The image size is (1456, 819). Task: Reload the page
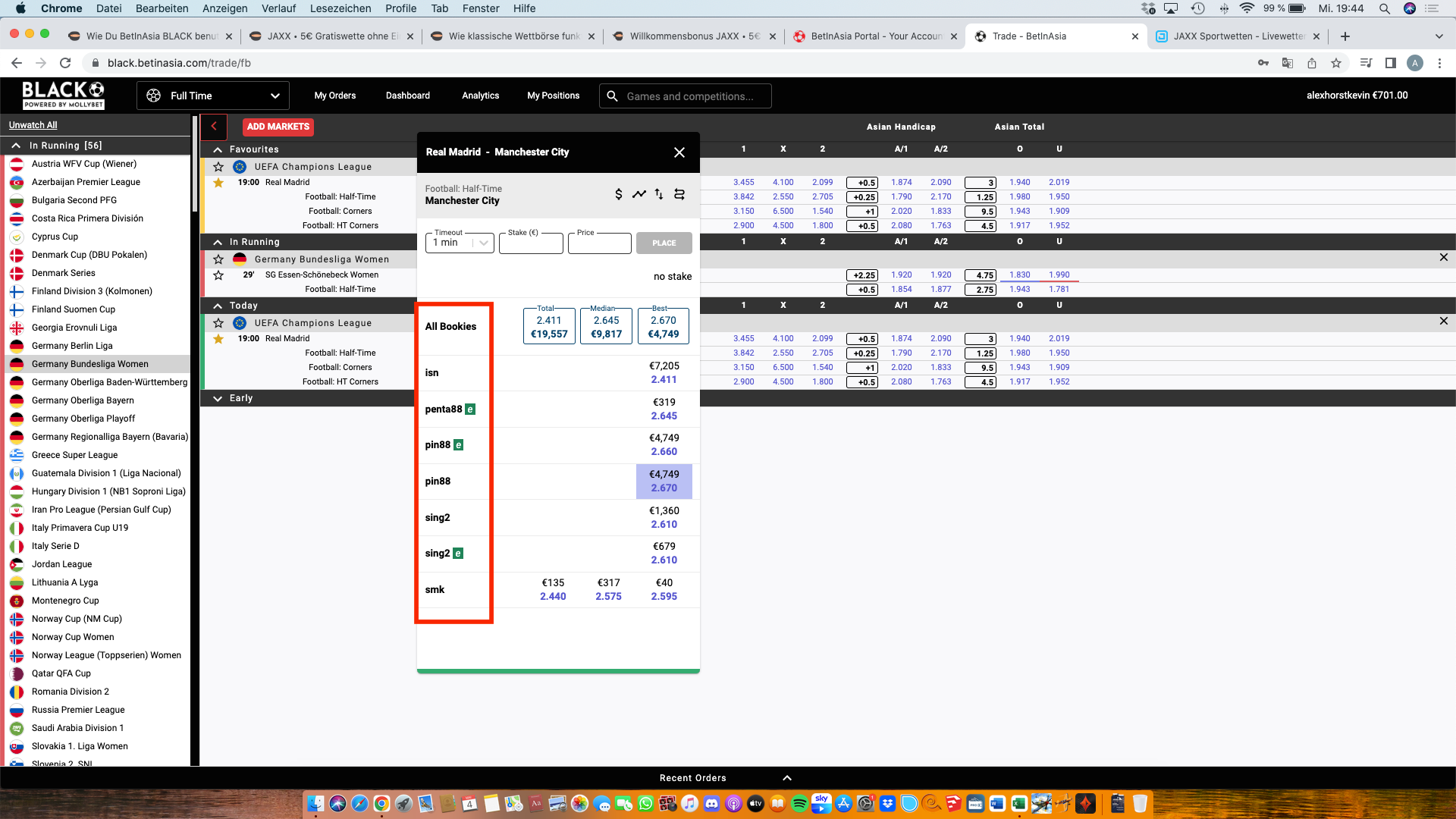pos(65,63)
